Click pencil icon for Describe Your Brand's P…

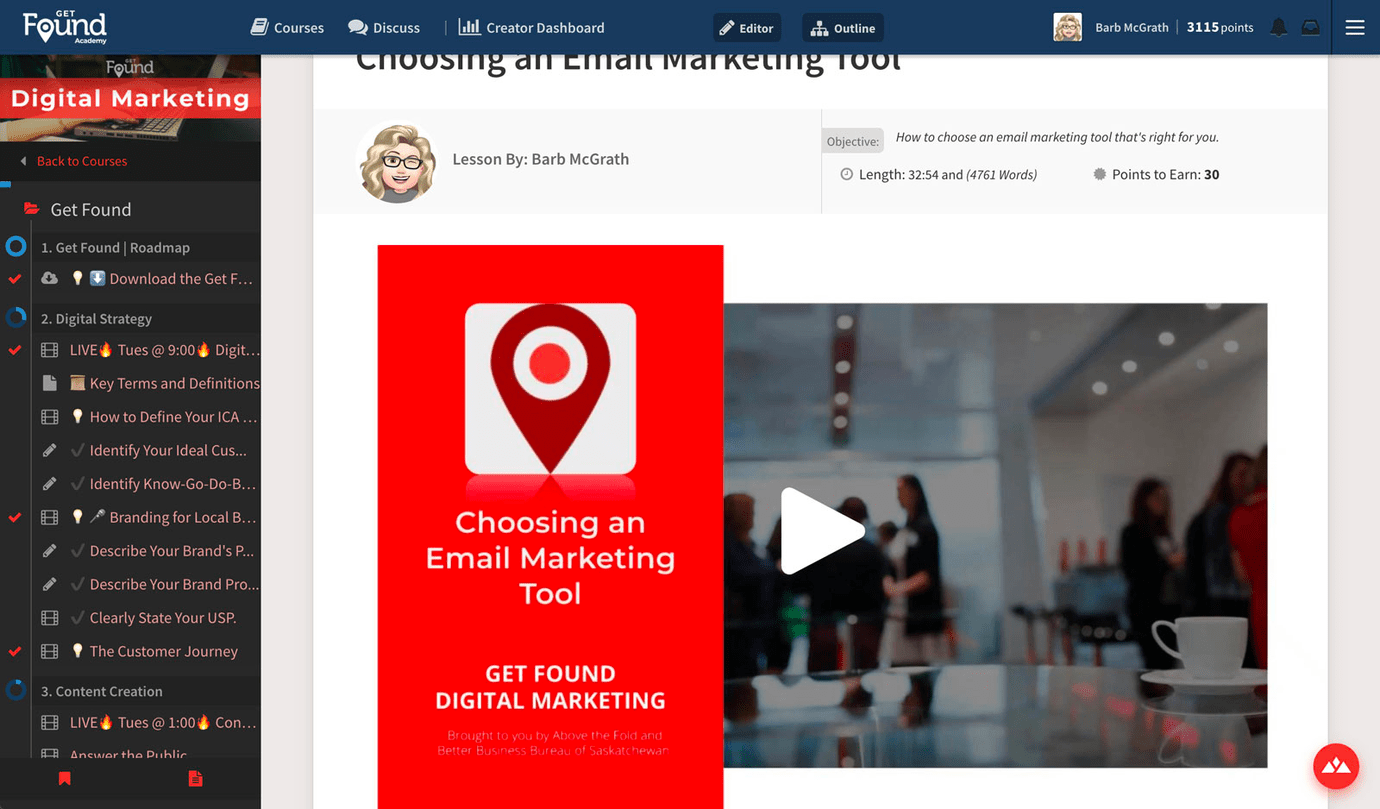(x=49, y=551)
